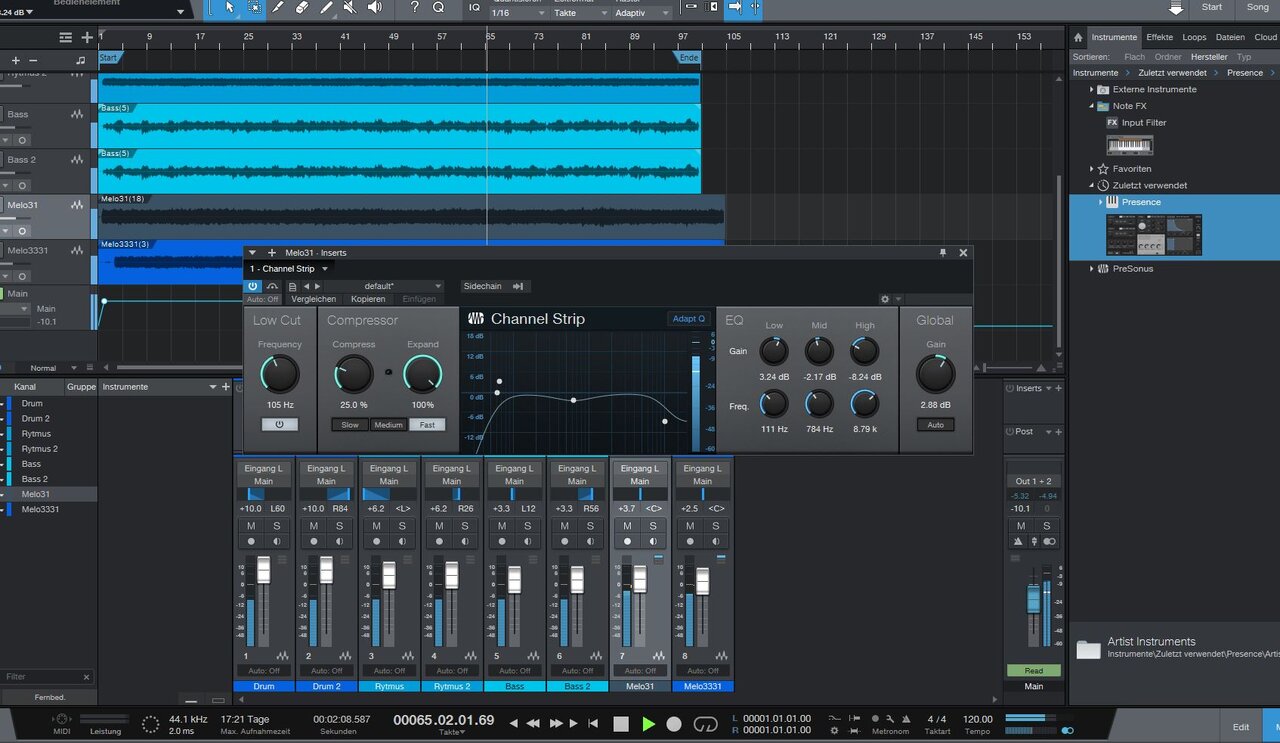Mute the Drum mixer channel

251,526
